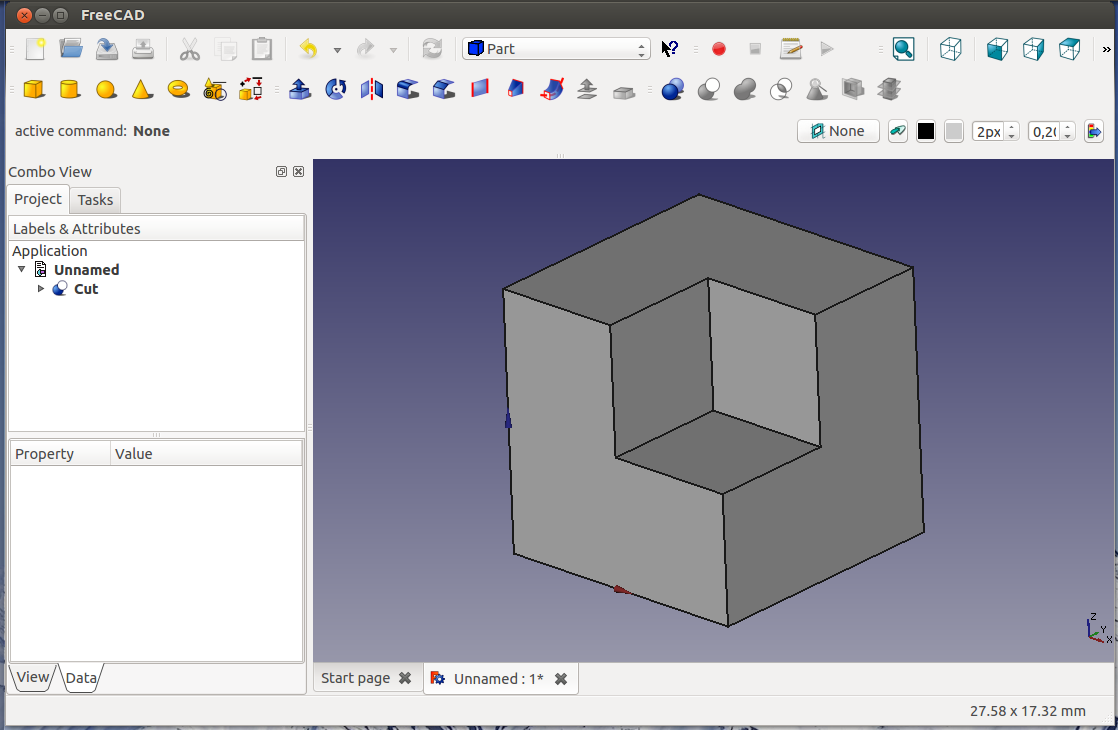The height and width of the screenshot is (730, 1118).
Task: Collapse the Unnamed document node
Action: (22, 270)
